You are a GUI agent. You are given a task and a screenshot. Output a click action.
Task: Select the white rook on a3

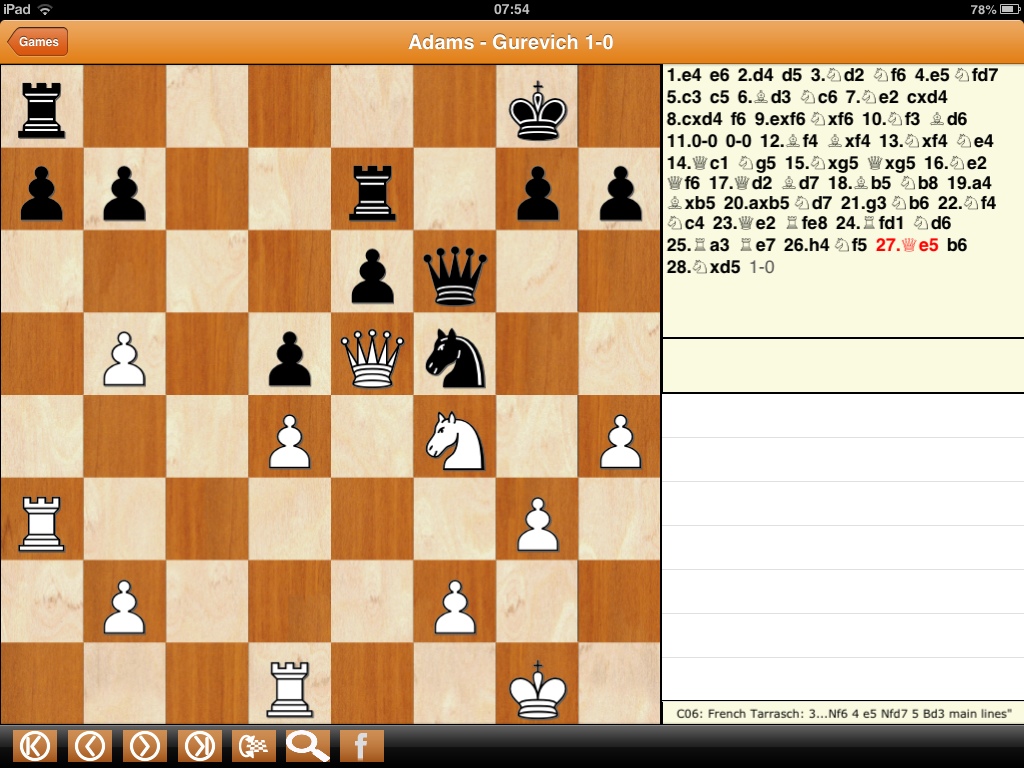click(x=41, y=520)
